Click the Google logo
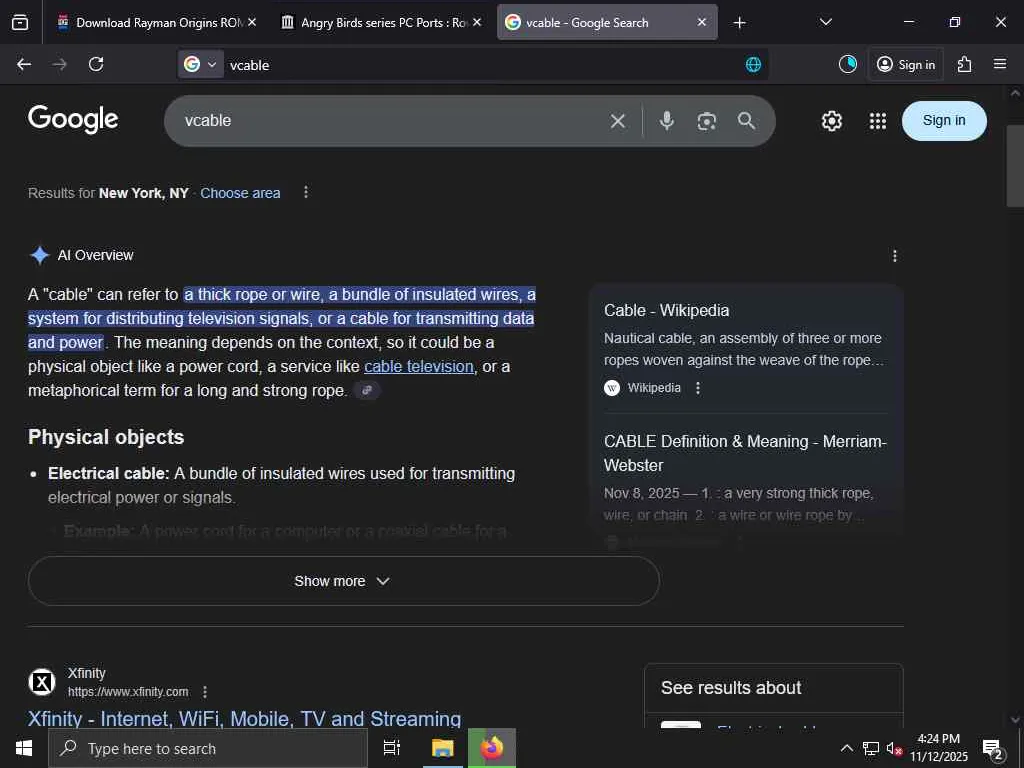 pos(73,120)
